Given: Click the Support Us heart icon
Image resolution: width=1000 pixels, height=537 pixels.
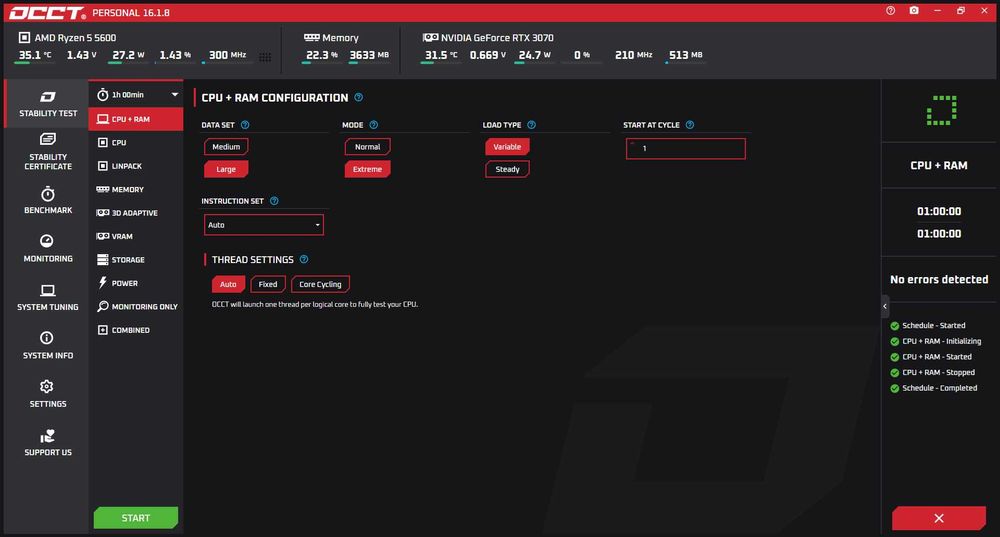Looking at the screenshot, I should (x=48, y=437).
